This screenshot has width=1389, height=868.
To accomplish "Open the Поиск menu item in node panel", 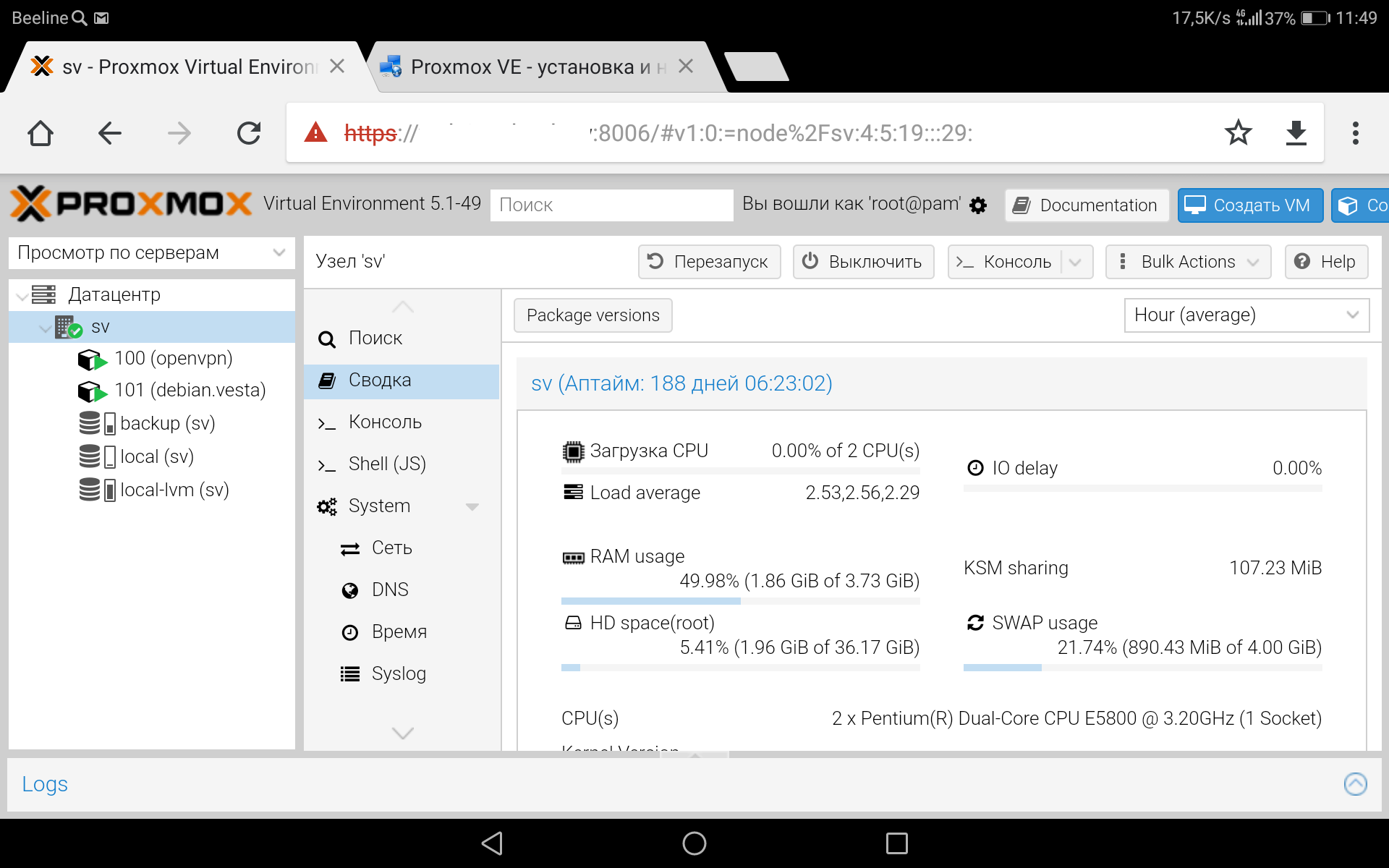I will click(x=402, y=339).
